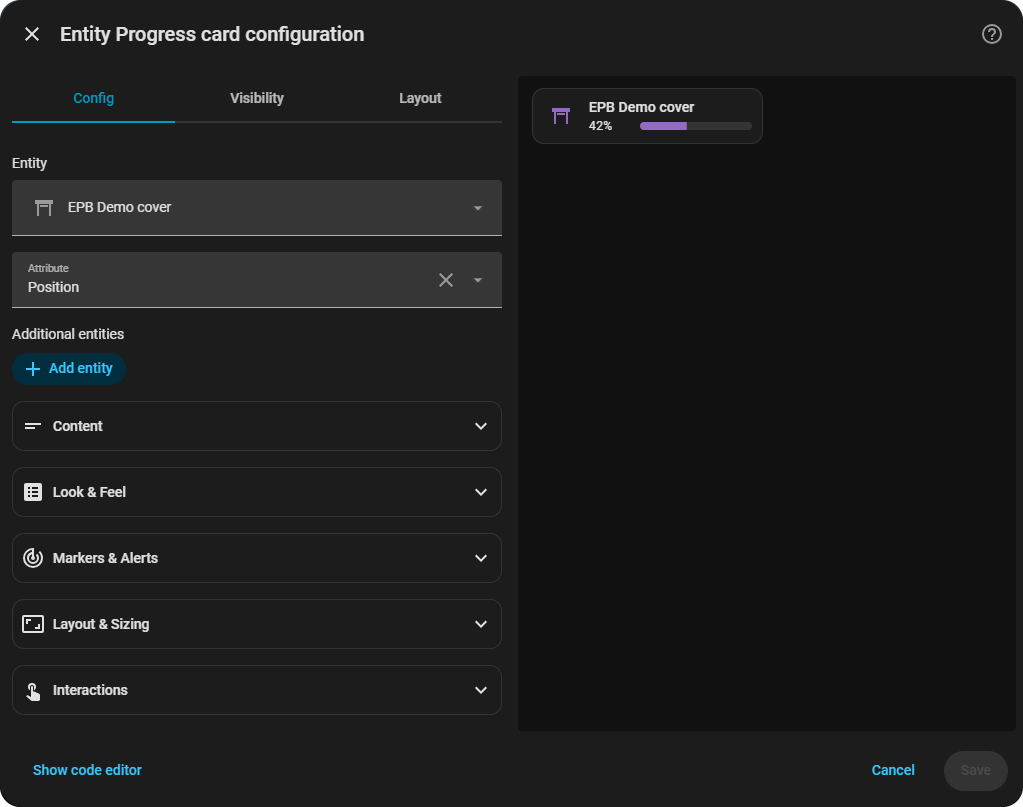
Task: Click the cover icon in Entity field
Action: coord(44,207)
